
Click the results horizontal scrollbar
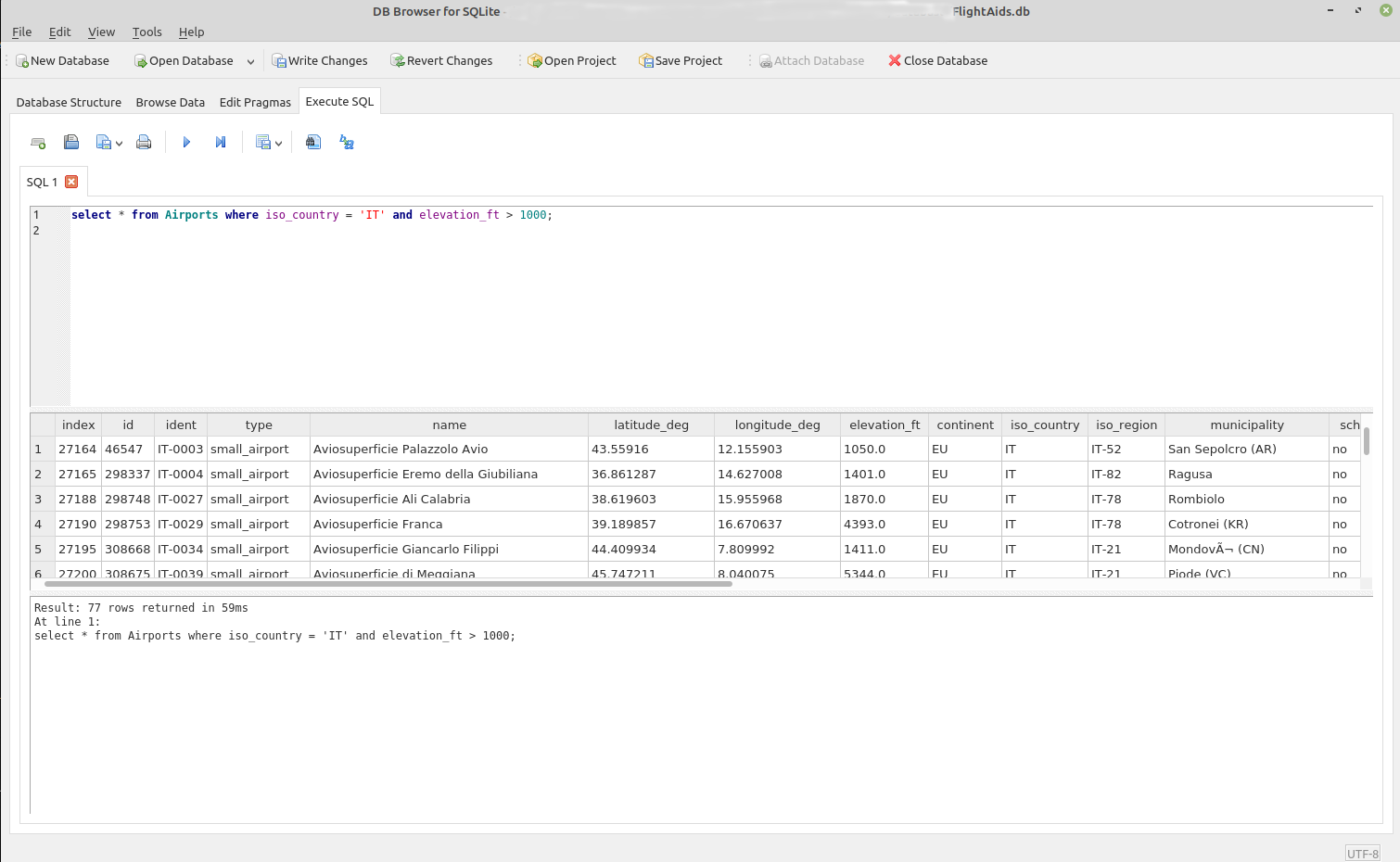pos(388,584)
